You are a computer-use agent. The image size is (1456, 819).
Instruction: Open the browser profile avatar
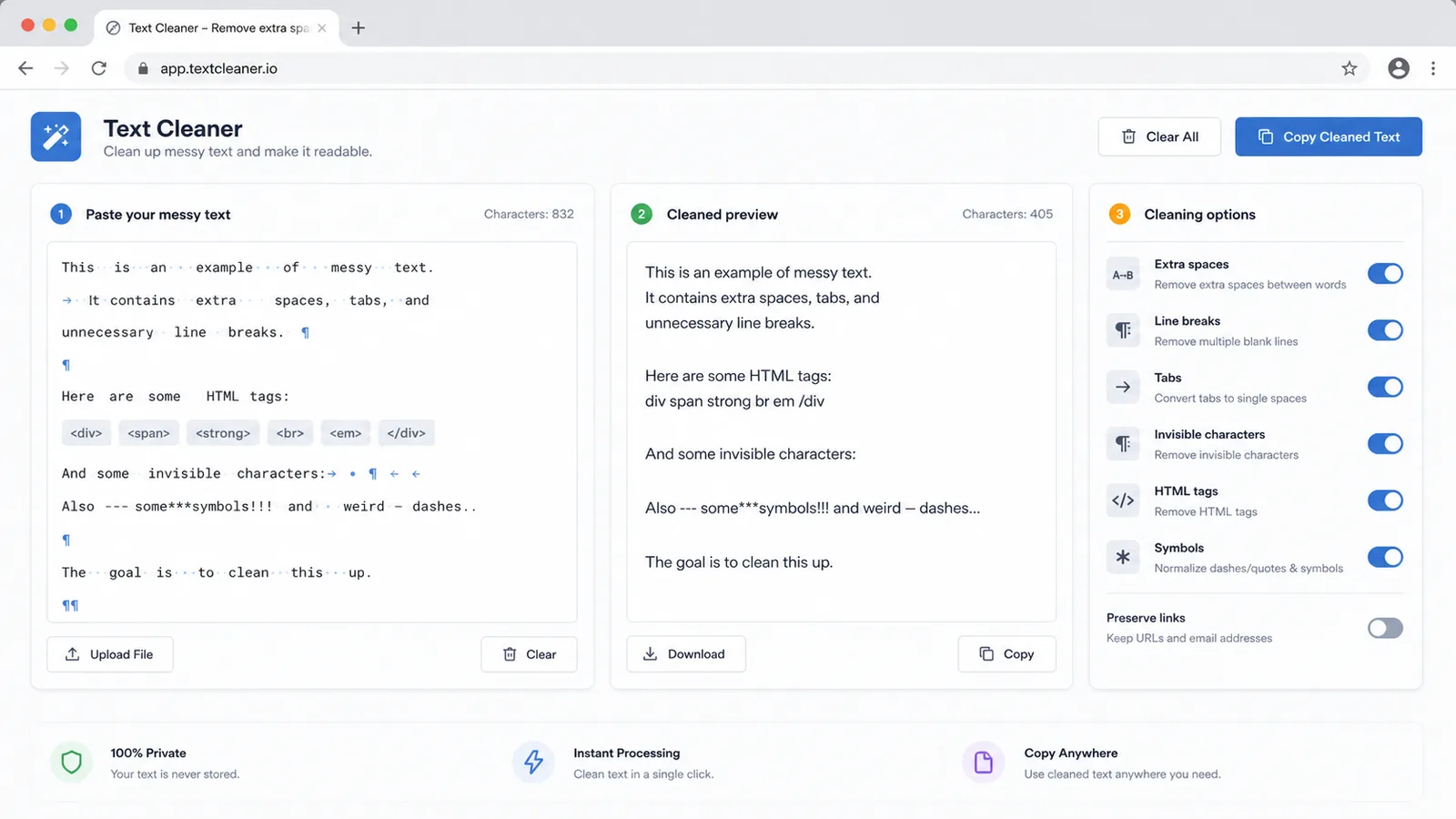pos(1399,68)
